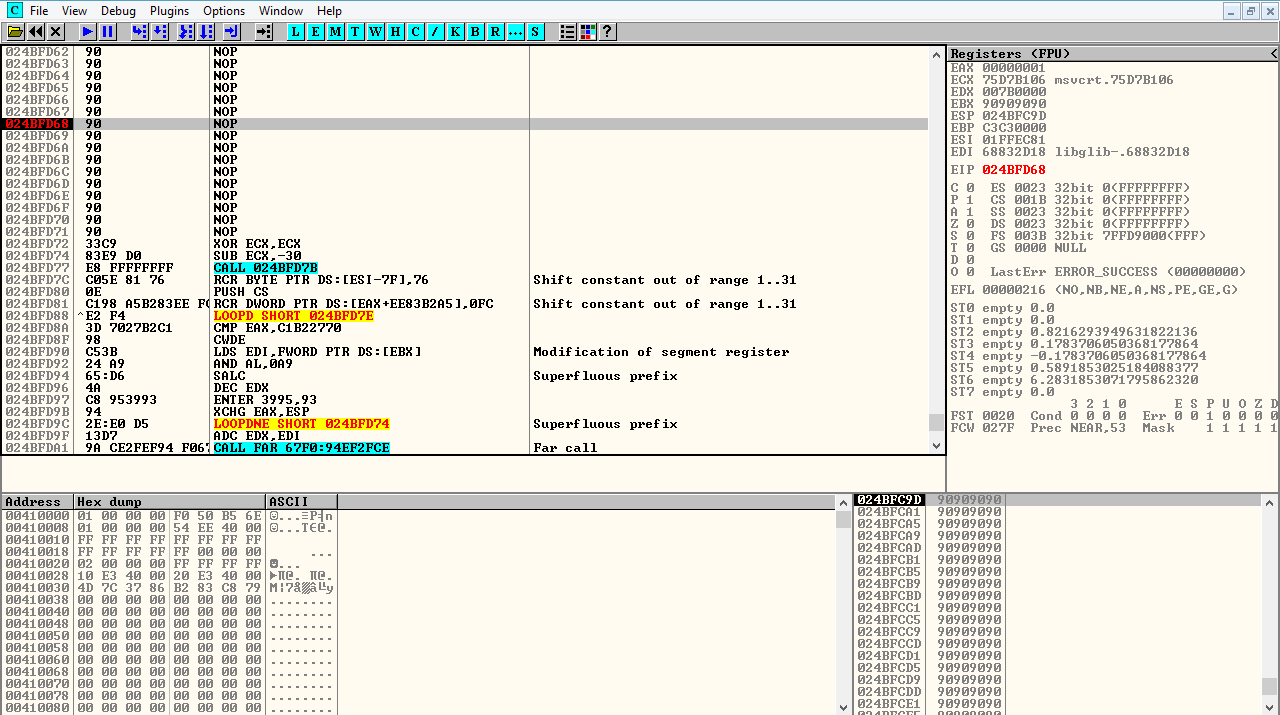1280x715 pixels.
Task: Open Call stack with K button
Action: pyautogui.click(x=456, y=32)
